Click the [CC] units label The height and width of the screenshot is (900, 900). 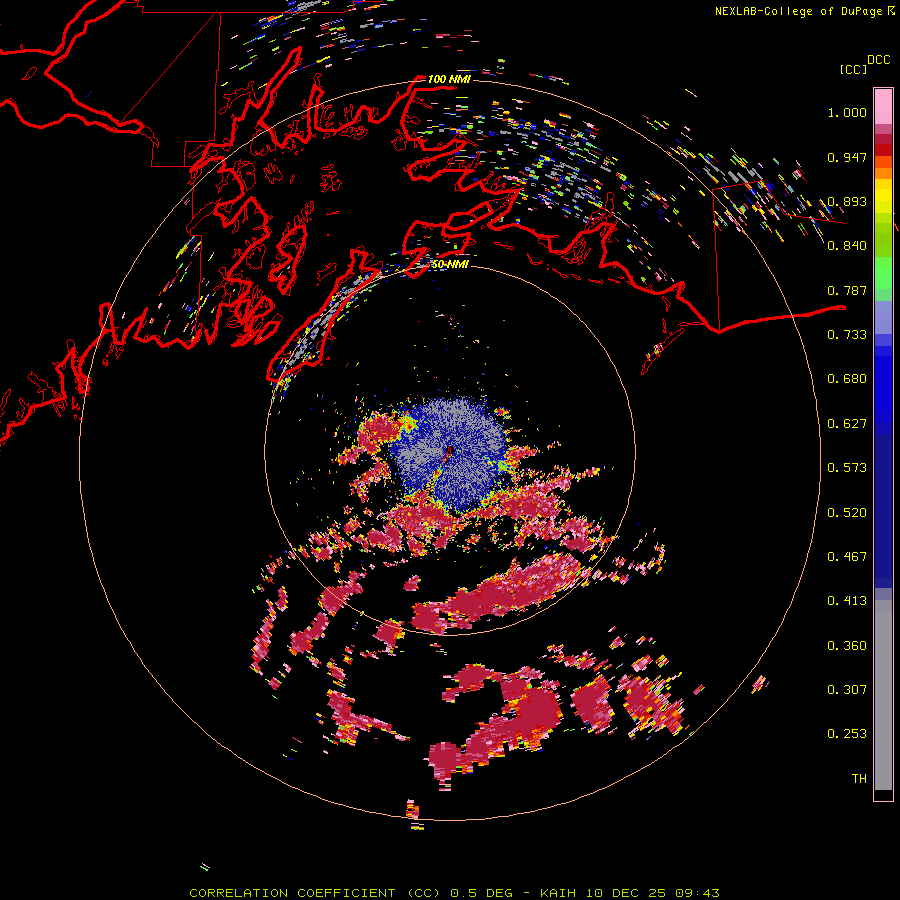click(853, 69)
